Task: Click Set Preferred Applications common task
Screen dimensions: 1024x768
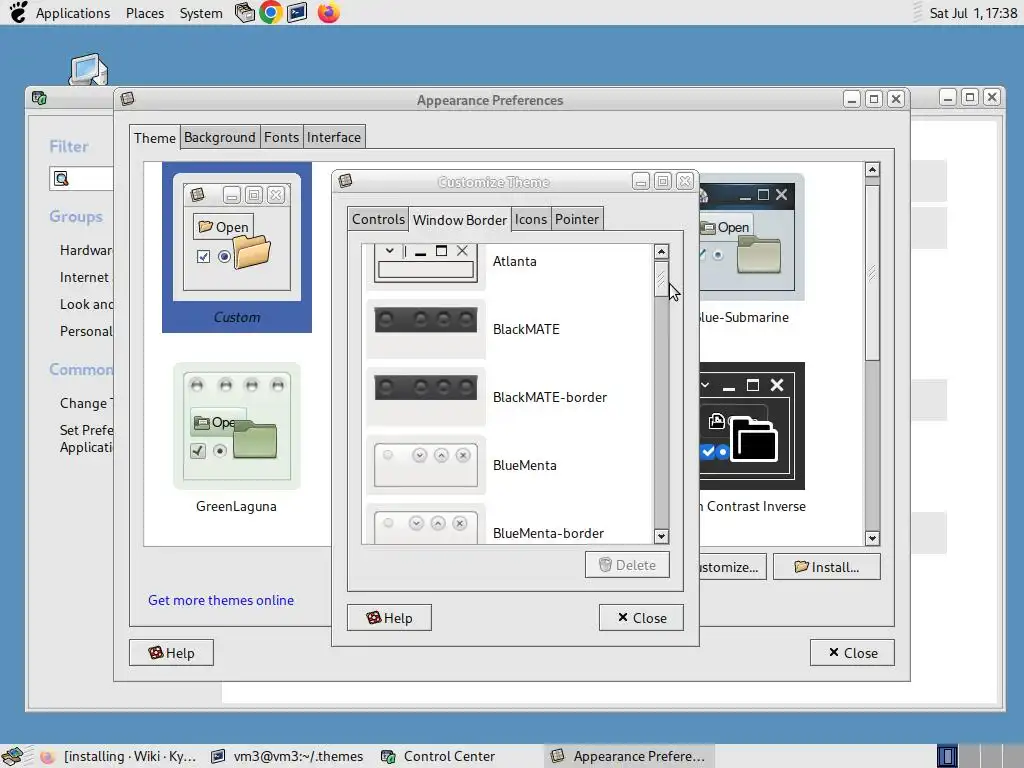Action: click(86, 439)
